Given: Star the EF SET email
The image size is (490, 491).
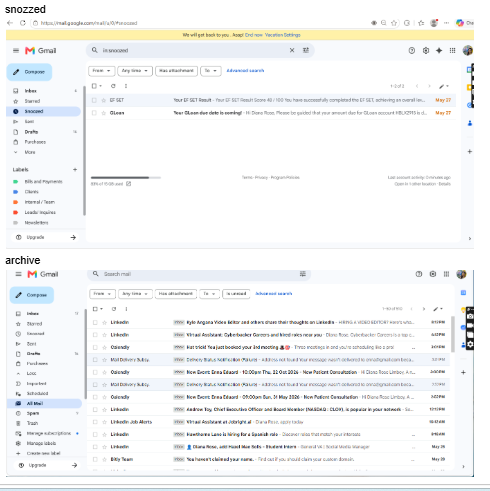Looking at the screenshot, I should (104, 100).
